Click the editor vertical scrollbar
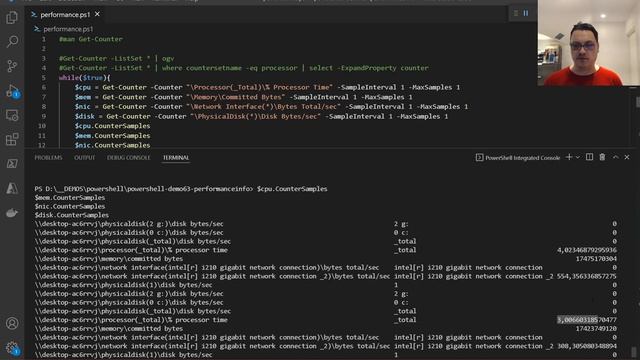 (637, 102)
